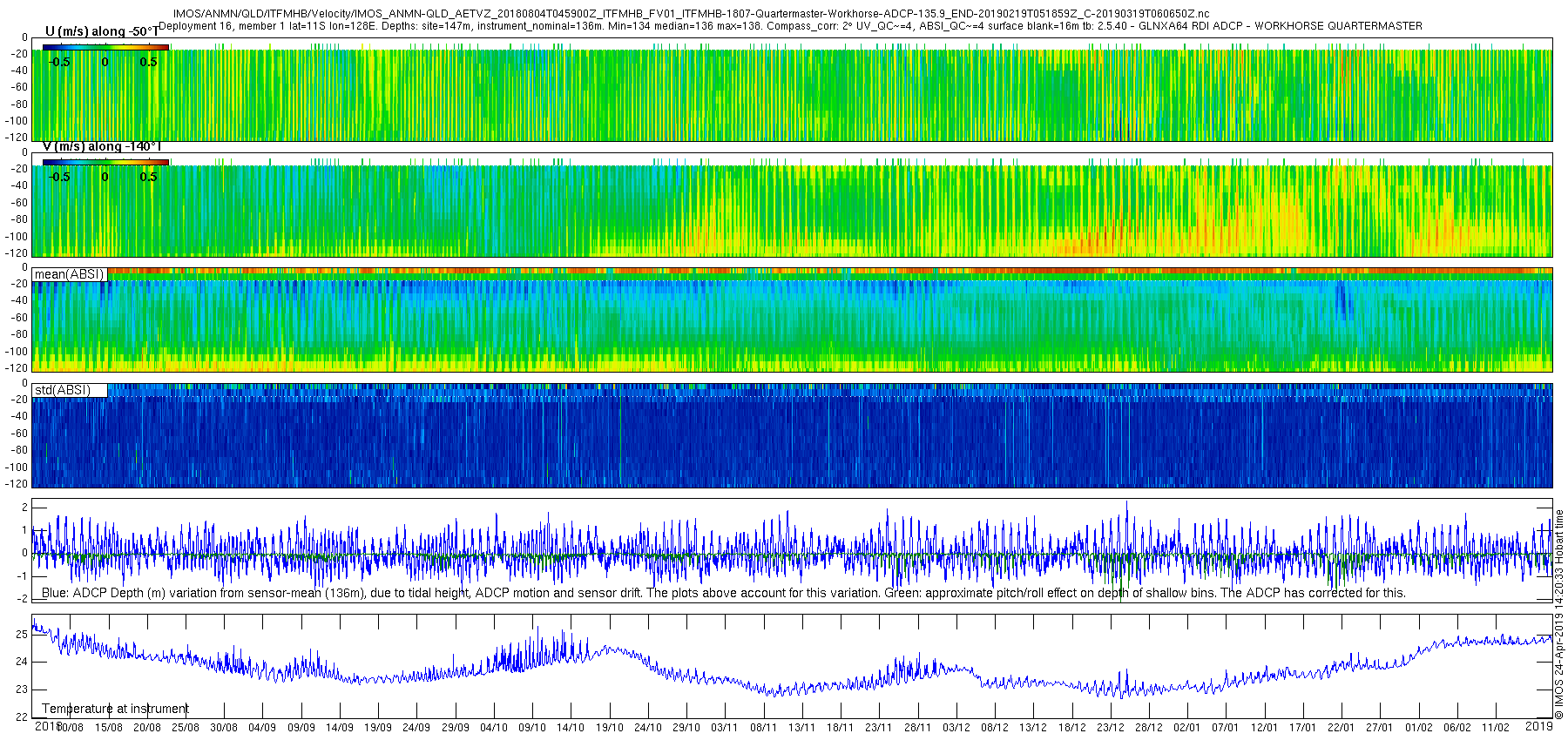1568x740 pixels.
Task: Click the '28/11' date tick label
Action: [x=918, y=728]
